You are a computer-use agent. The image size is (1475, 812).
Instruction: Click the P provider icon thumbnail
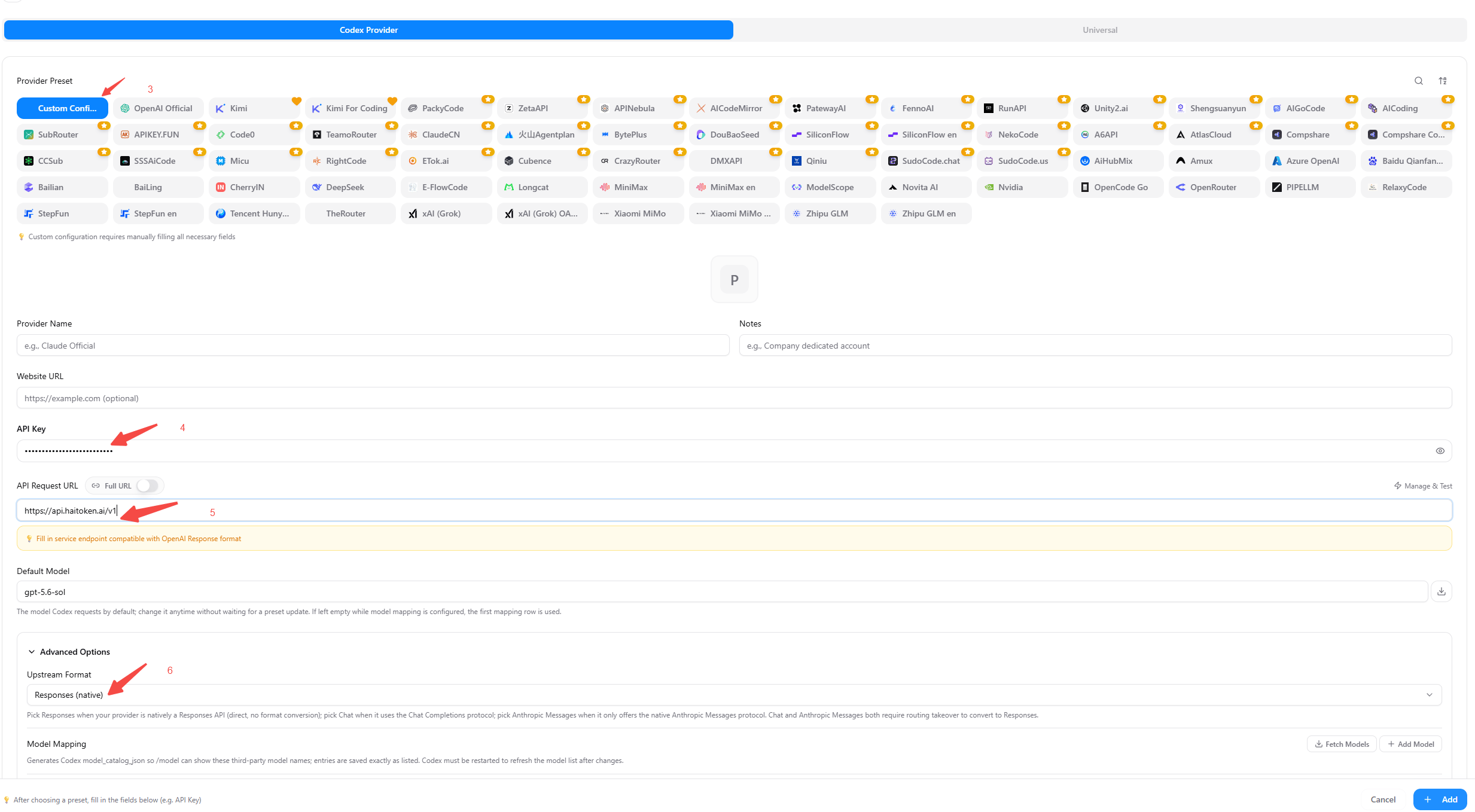click(735, 279)
